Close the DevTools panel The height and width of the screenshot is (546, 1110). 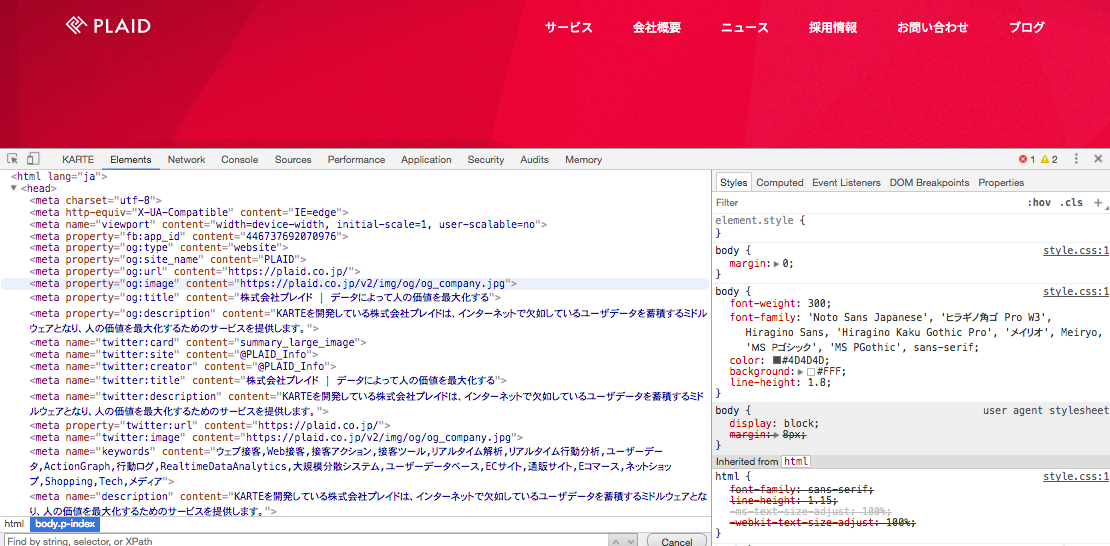[1098, 159]
